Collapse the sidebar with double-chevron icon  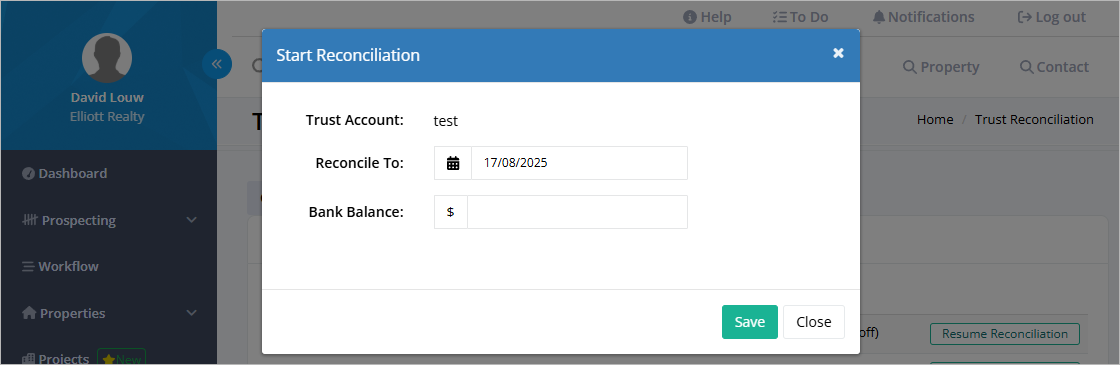click(216, 64)
